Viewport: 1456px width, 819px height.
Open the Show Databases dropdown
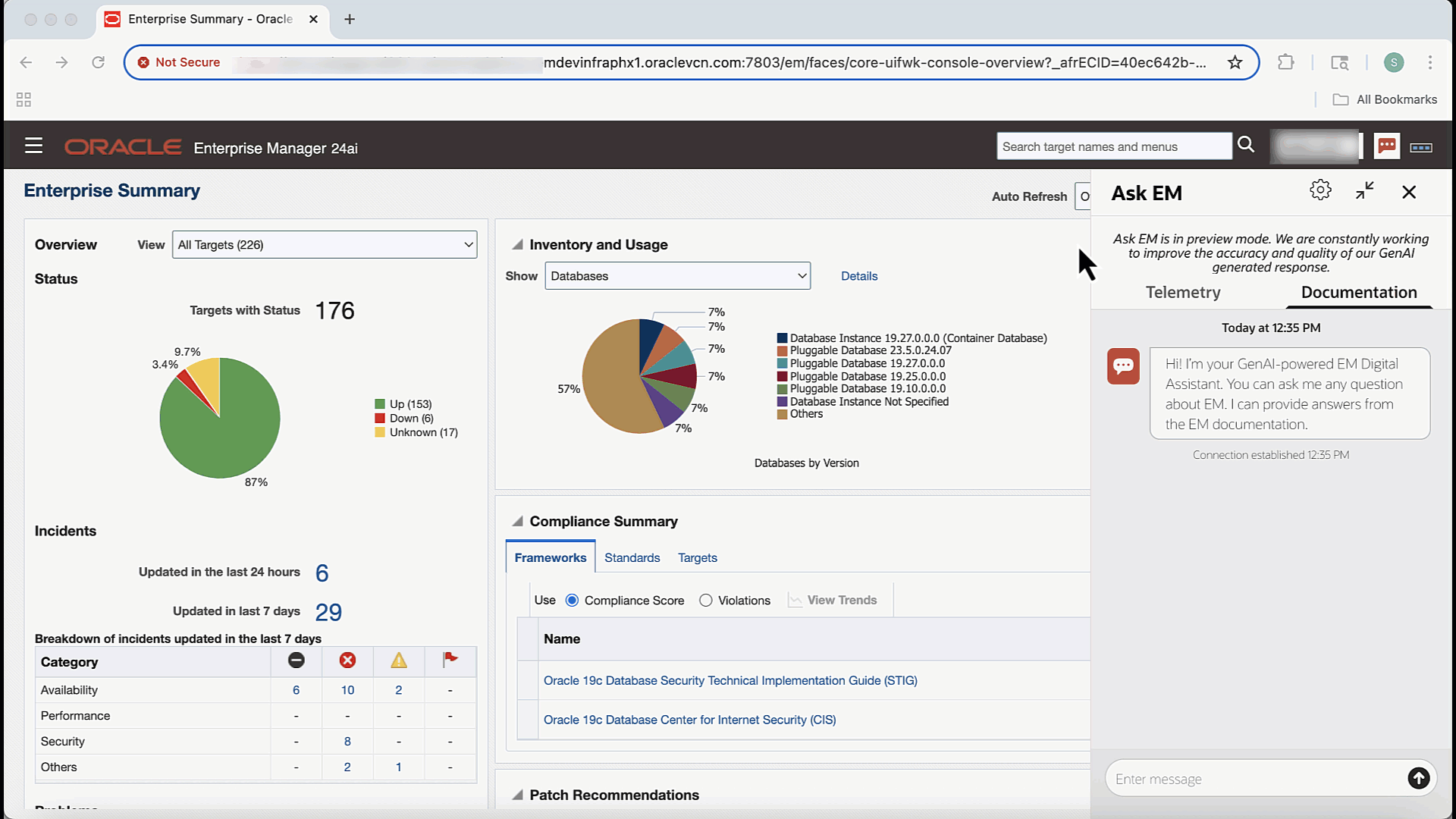(x=677, y=276)
